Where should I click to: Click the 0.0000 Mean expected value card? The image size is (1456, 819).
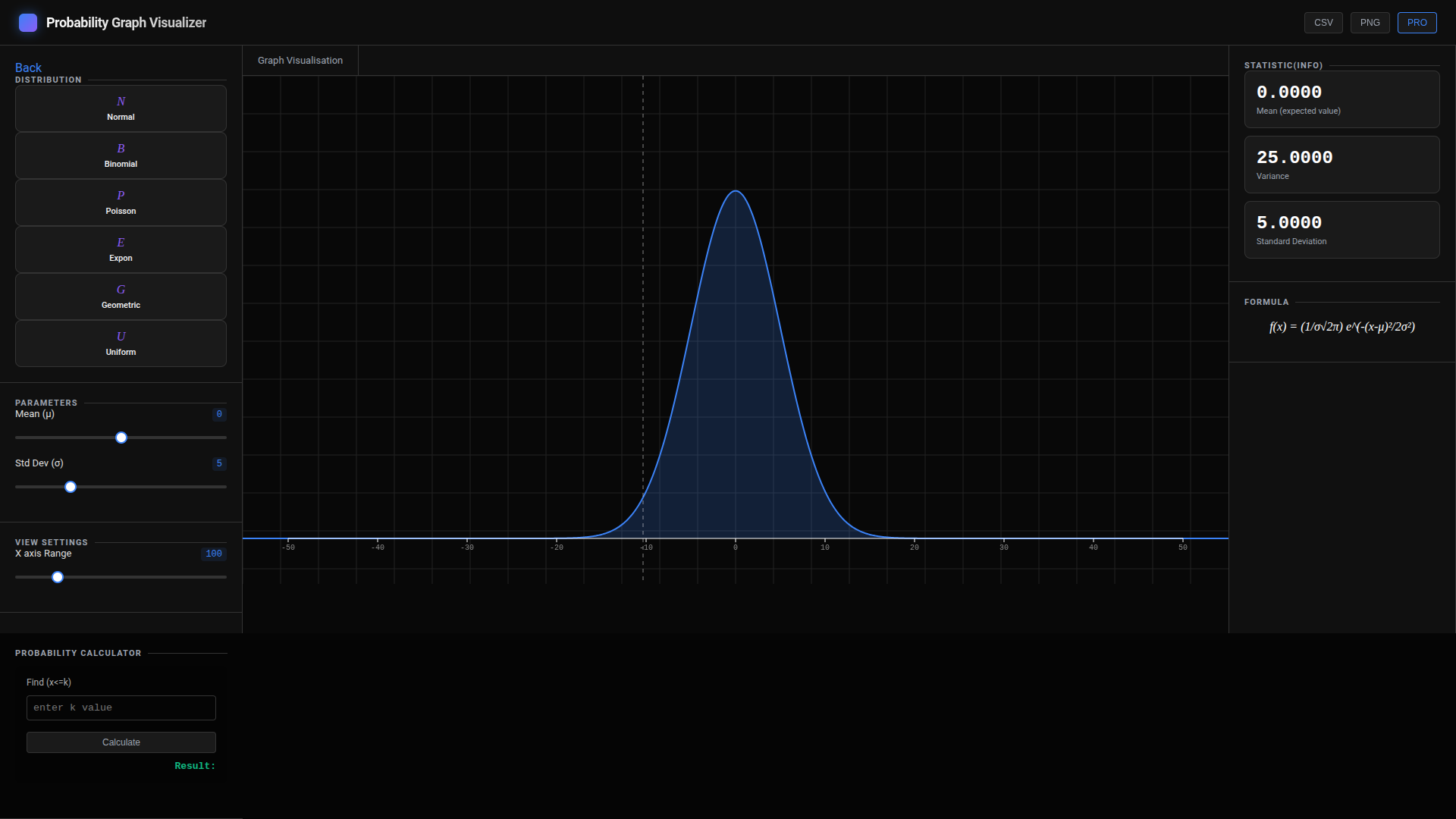(1341, 99)
